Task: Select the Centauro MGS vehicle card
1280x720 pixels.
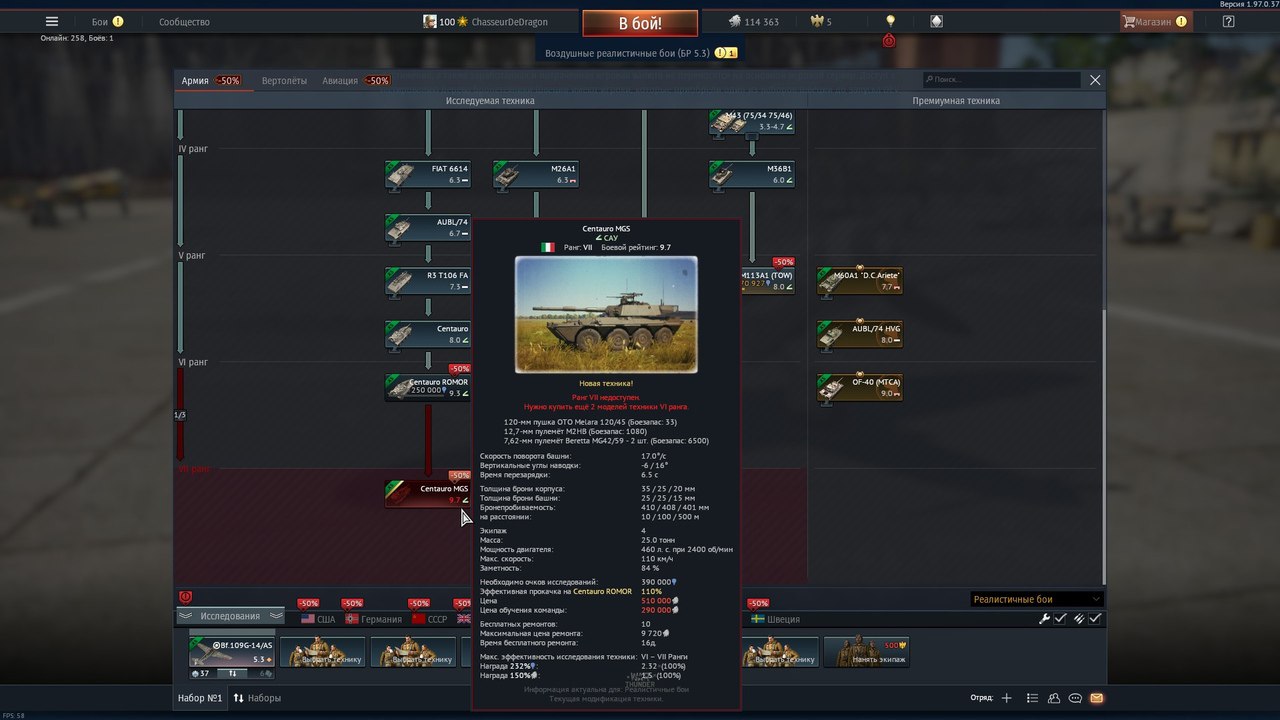Action: click(428, 494)
